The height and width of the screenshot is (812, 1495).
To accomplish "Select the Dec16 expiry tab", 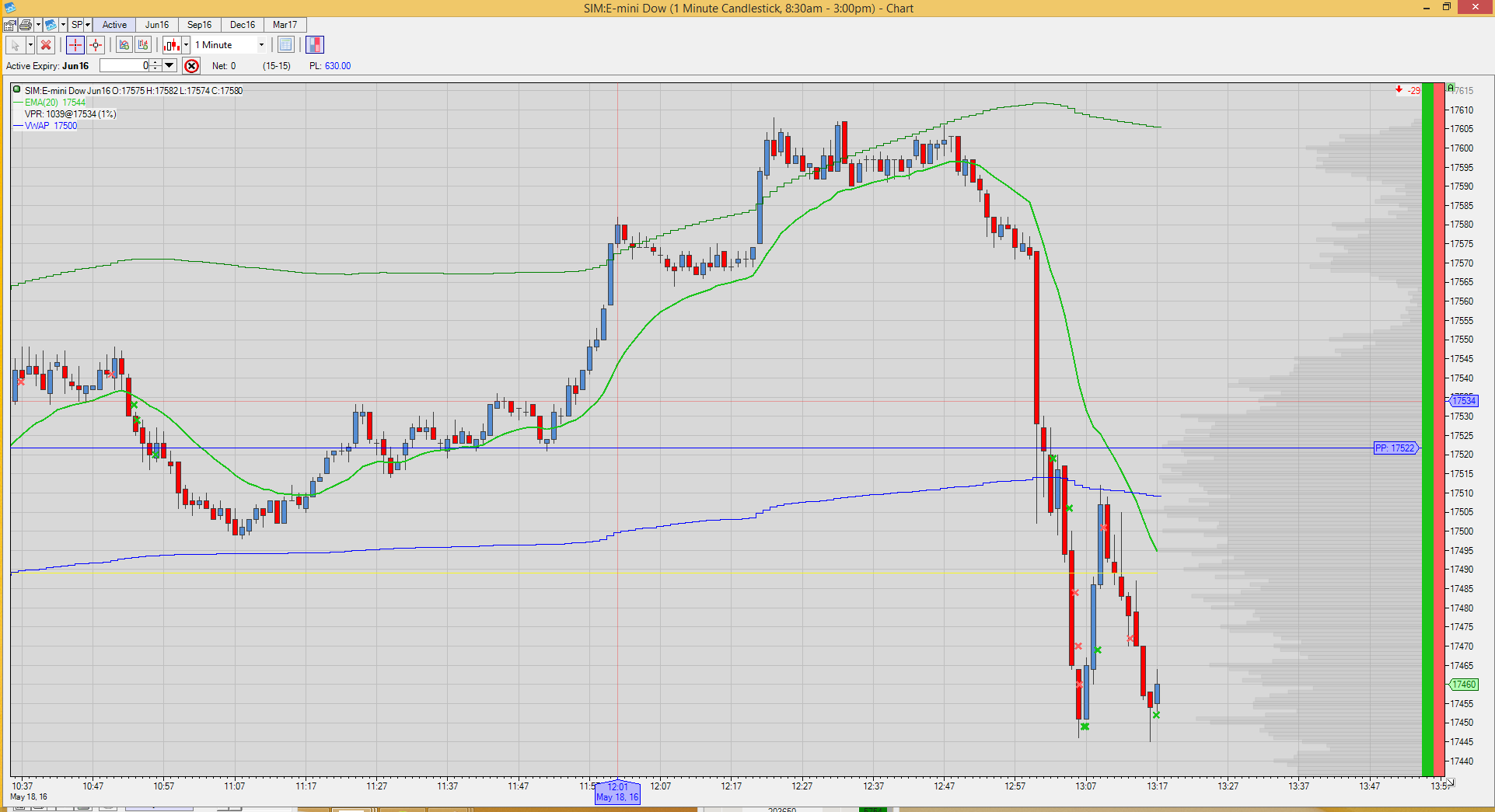I will pos(243,25).
